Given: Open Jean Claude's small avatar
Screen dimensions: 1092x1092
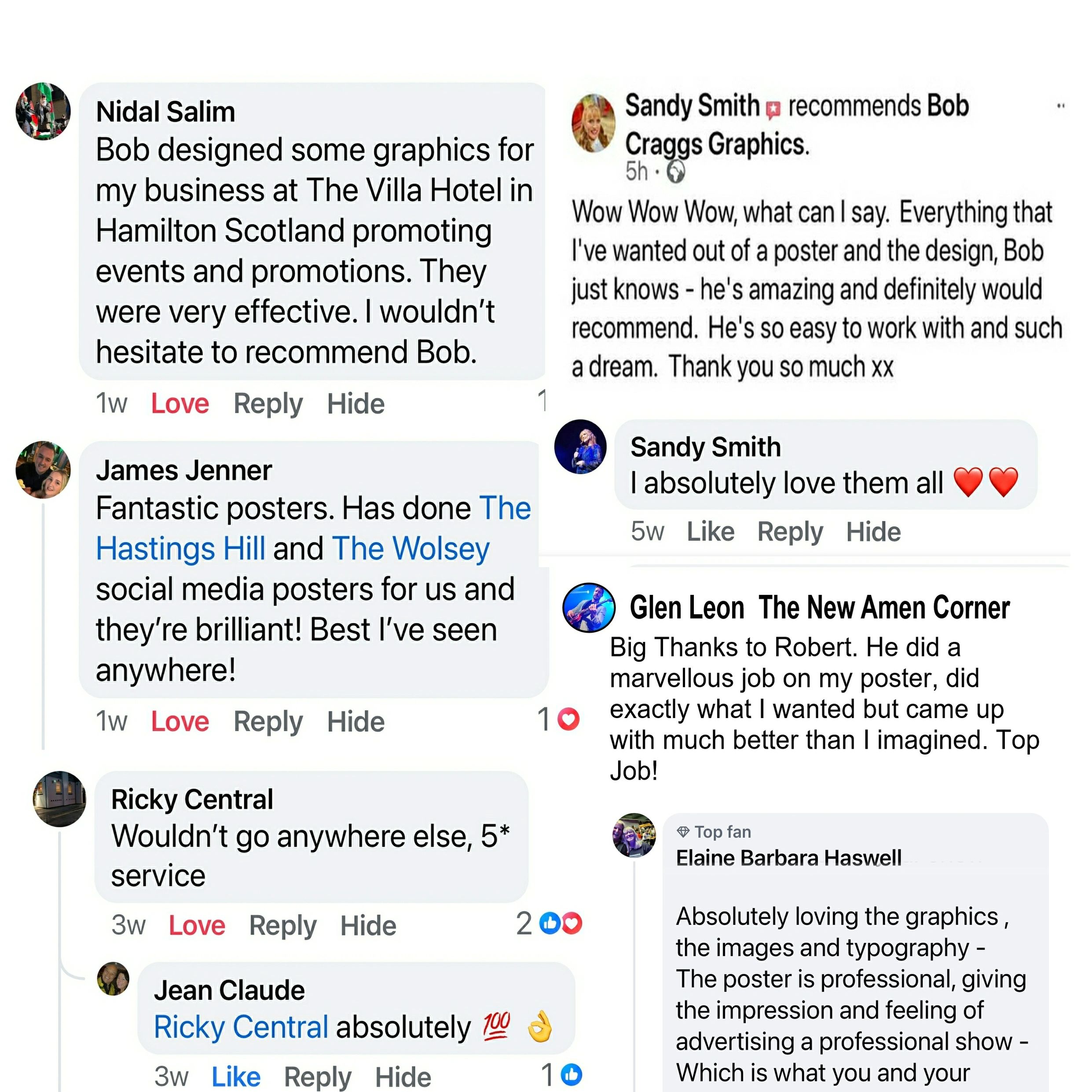Looking at the screenshot, I should tap(113, 978).
